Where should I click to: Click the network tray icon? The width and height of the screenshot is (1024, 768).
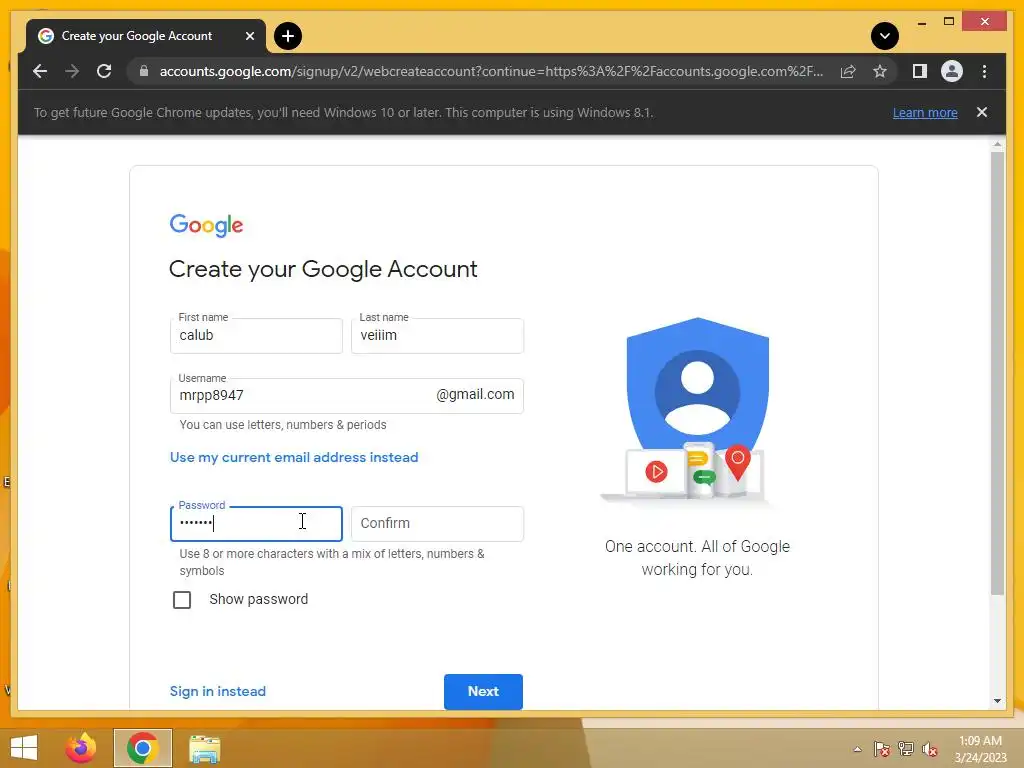[906, 749]
